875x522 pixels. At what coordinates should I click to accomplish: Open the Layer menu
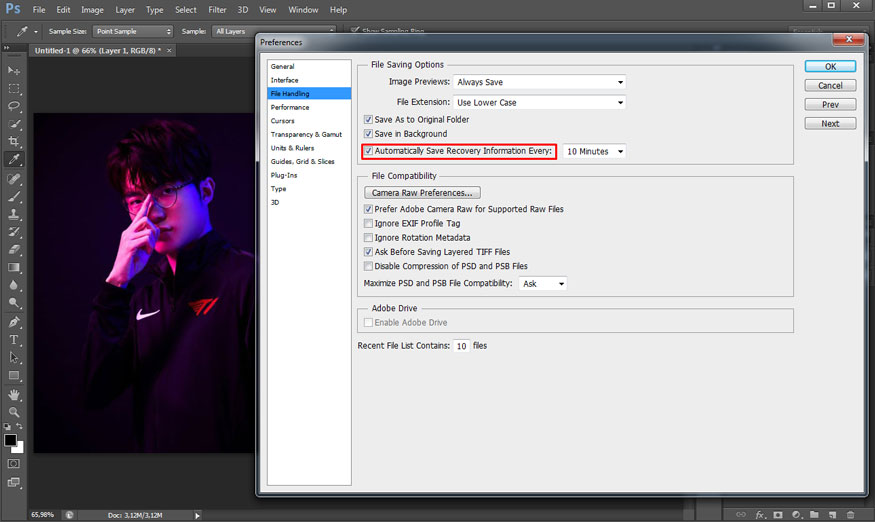pyautogui.click(x=125, y=10)
